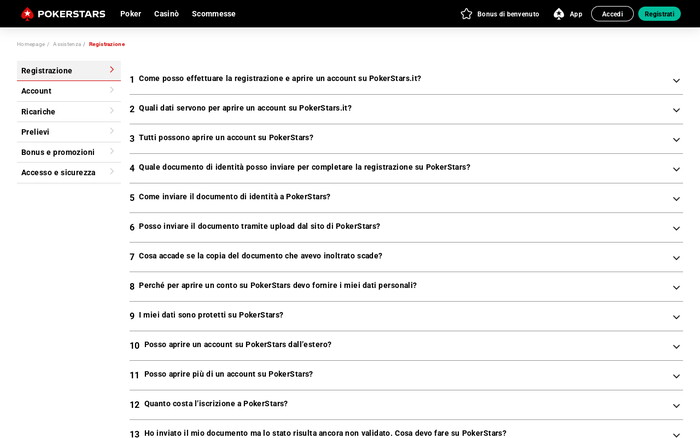This screenshot has width=700, height=438.
Task: Click text "Quanto costa l'iscrizione a PokerStars?"
Action: (x=216, y=404)
